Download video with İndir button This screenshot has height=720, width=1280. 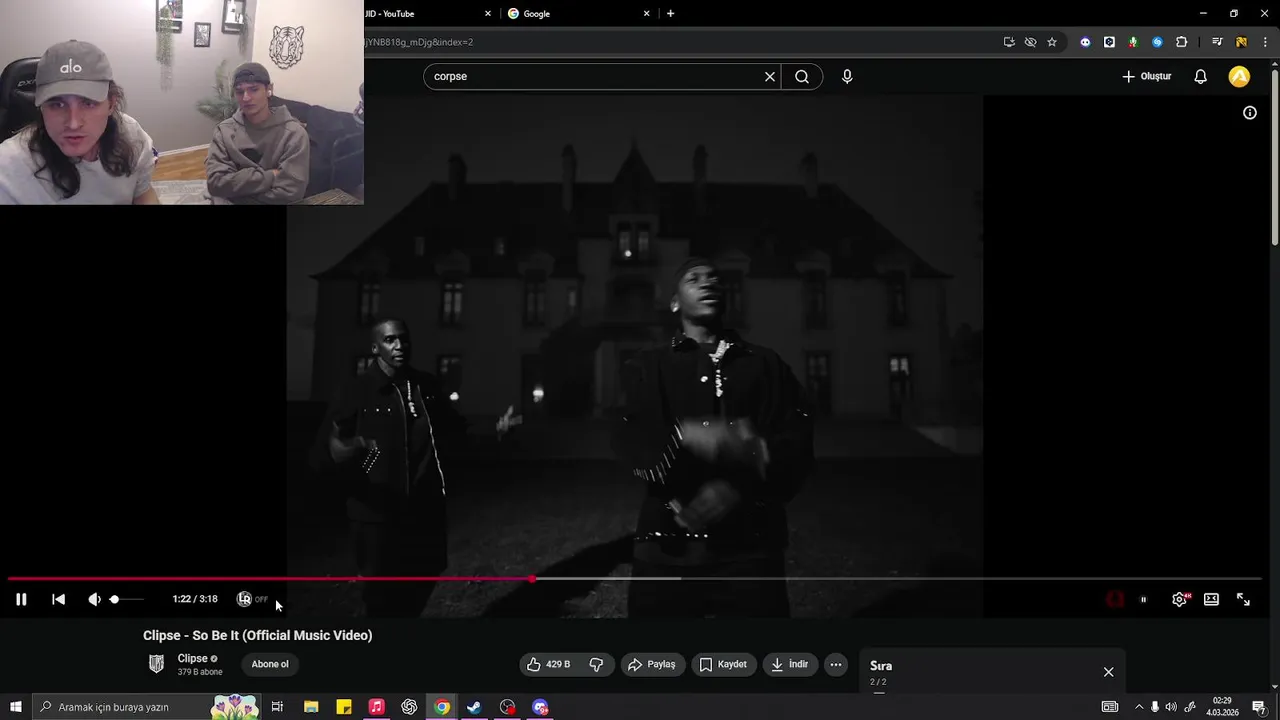point(790,664)
